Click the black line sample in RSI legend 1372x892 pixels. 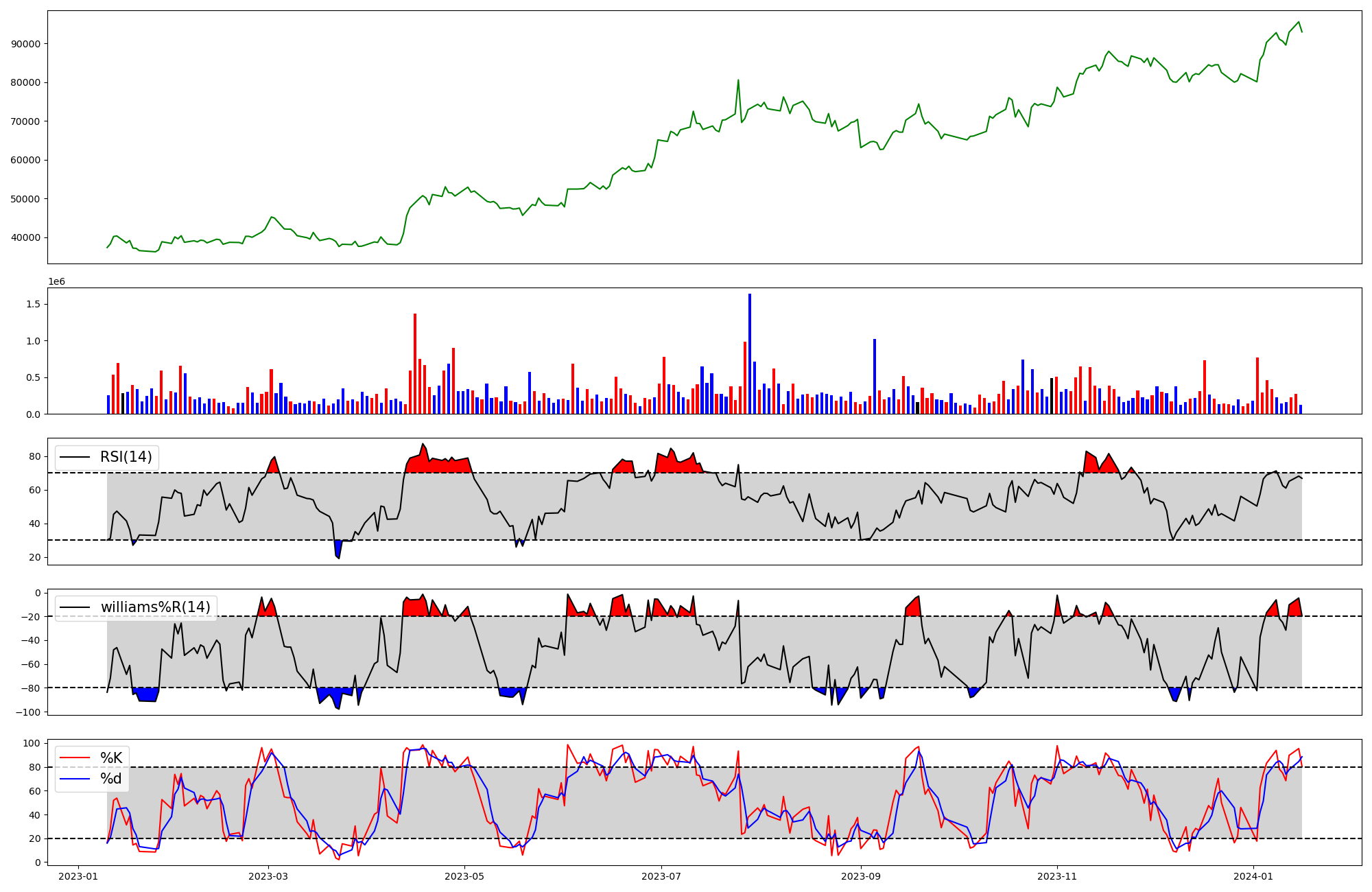tap(75, 458)
